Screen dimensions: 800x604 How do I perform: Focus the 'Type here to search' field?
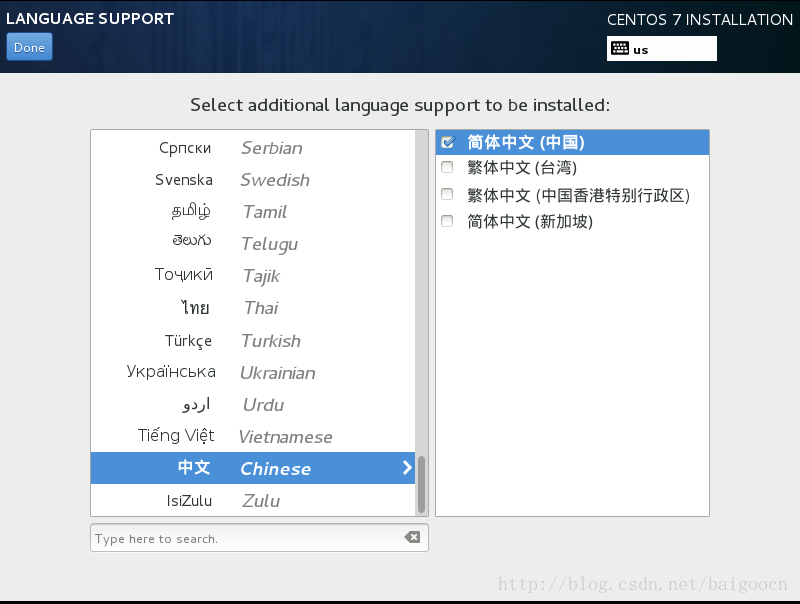coord(245,538)
